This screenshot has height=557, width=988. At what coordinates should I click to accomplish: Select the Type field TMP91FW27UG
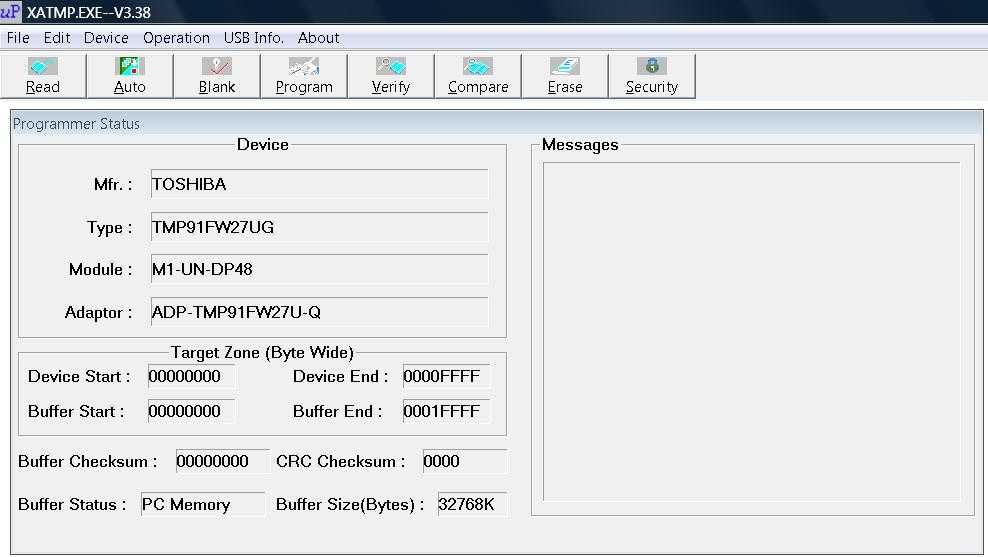(x=319, y=227)
